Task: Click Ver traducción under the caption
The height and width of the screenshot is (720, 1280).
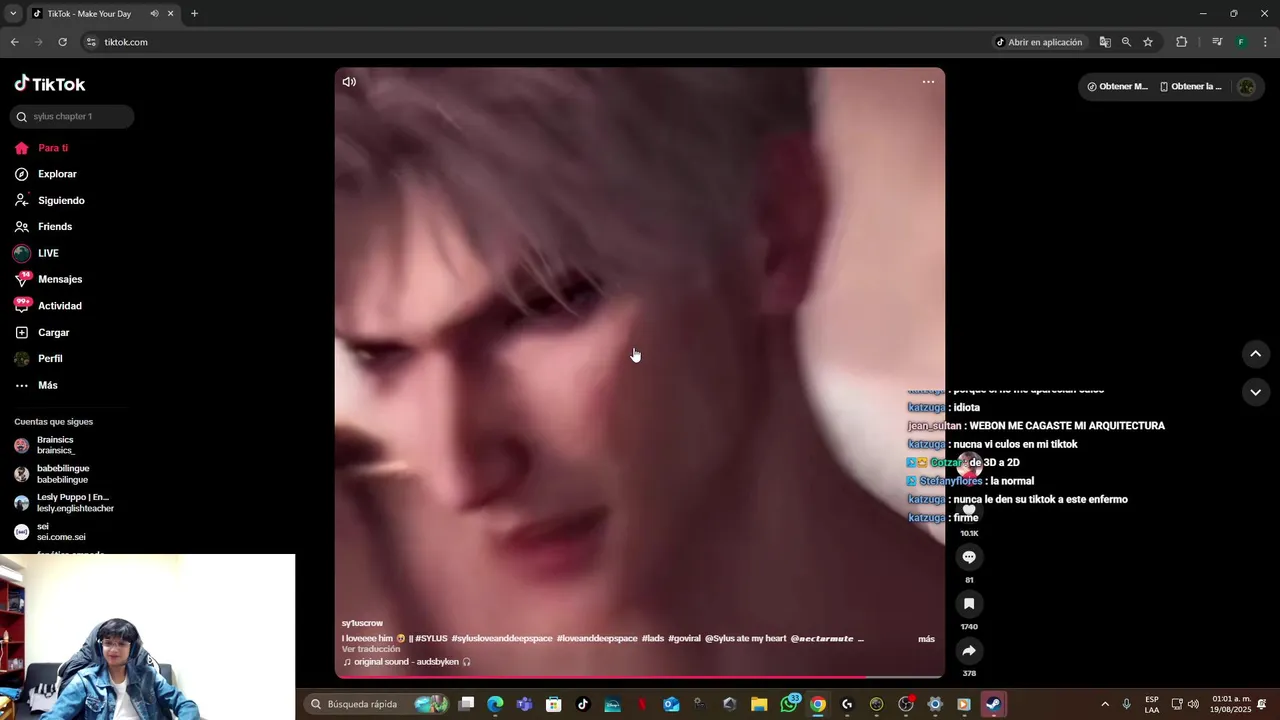Action: click(371, 649)
